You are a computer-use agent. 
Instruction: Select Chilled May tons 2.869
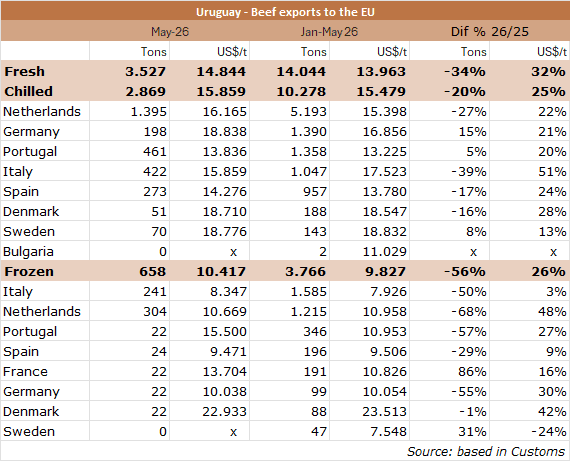pos(145,91)
